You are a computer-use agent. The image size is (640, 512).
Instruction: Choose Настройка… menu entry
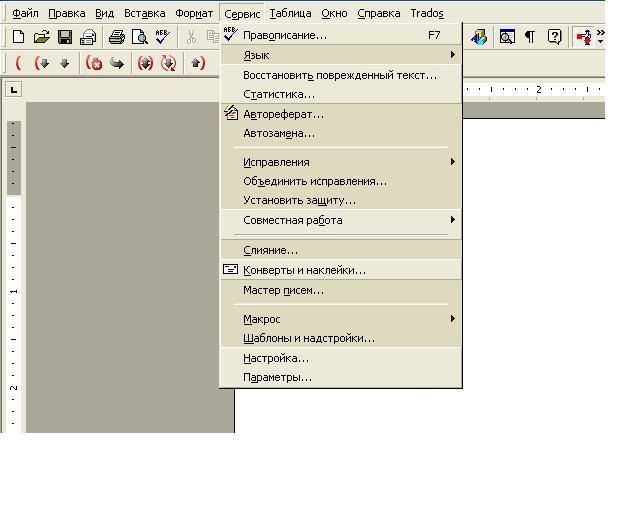point(341,358)
